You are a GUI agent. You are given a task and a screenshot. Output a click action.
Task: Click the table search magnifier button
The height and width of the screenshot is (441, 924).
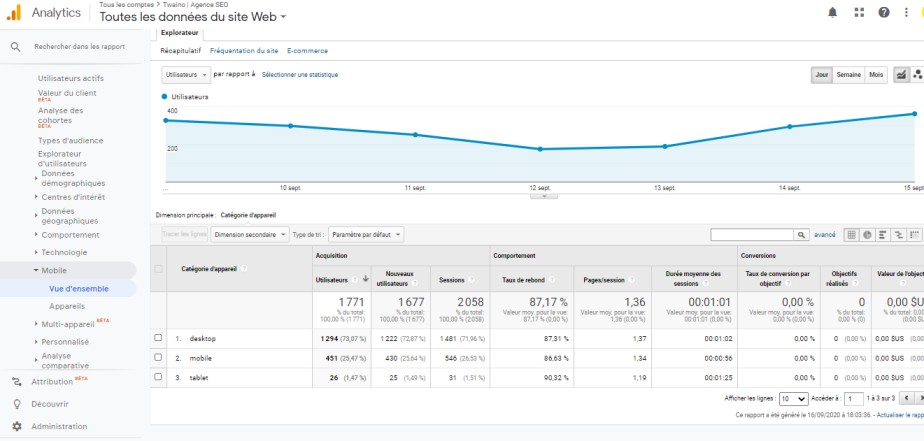[x=801, y=235]
